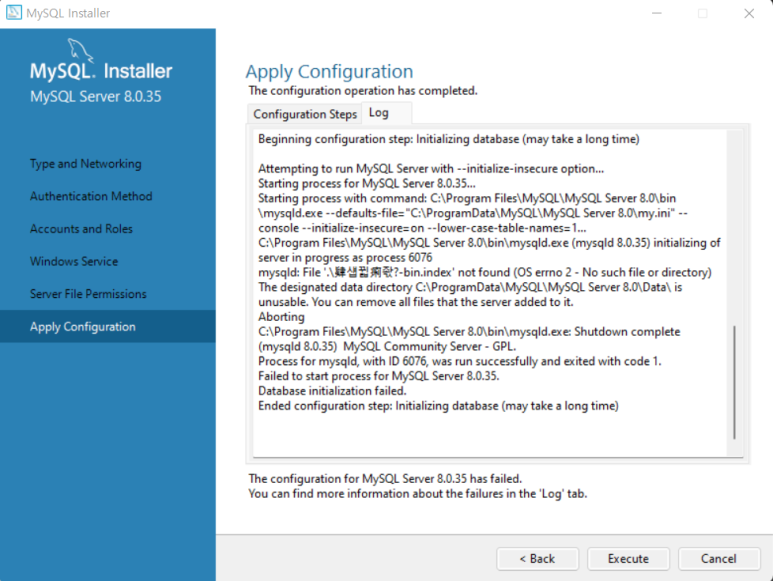The height and width of the screenshot is (581, 773).
Task: Click the 'bin.index not found' error line
Action: pos(485,273)
